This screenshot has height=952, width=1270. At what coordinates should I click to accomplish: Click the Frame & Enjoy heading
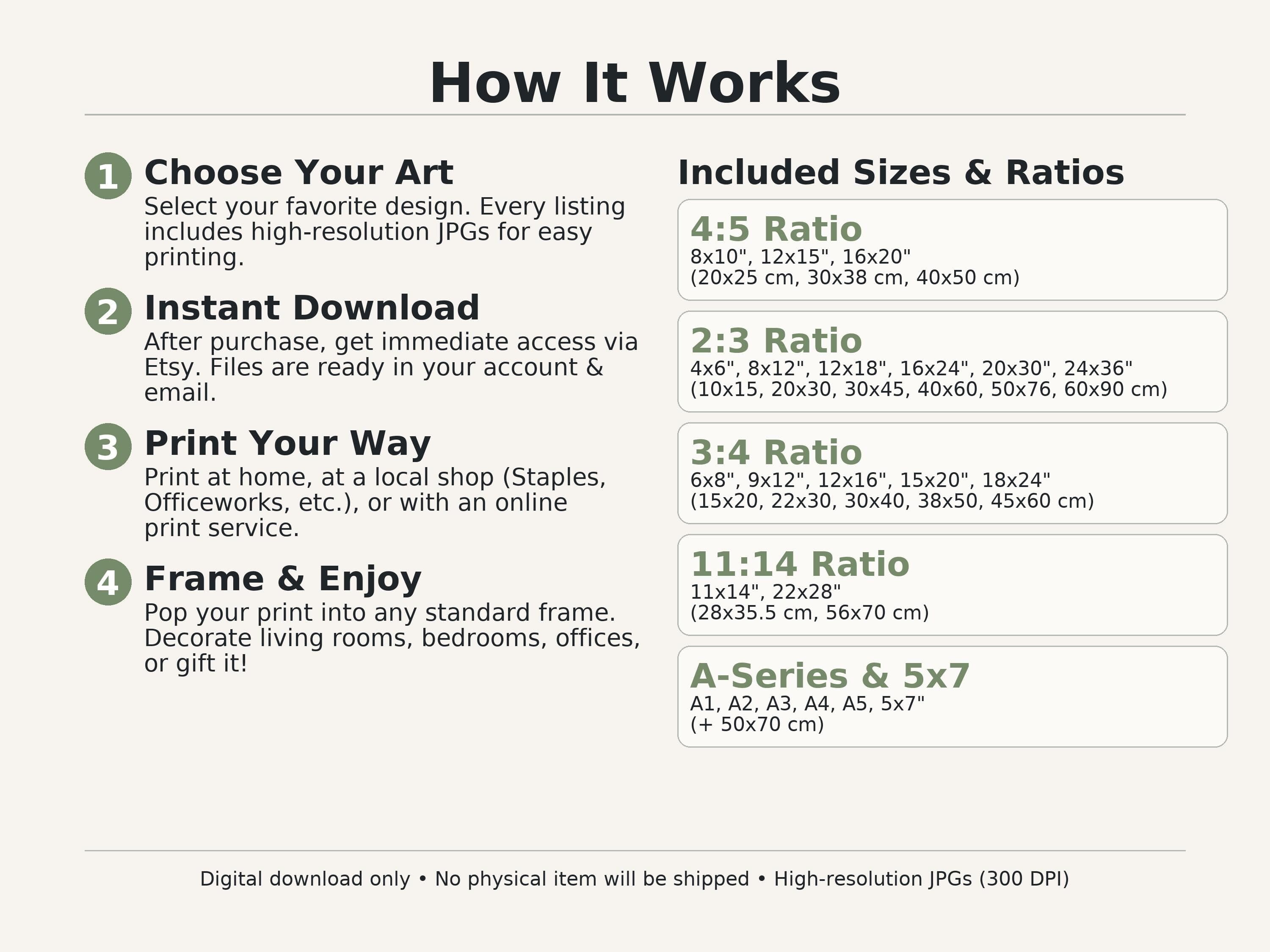tap(282, 580)
